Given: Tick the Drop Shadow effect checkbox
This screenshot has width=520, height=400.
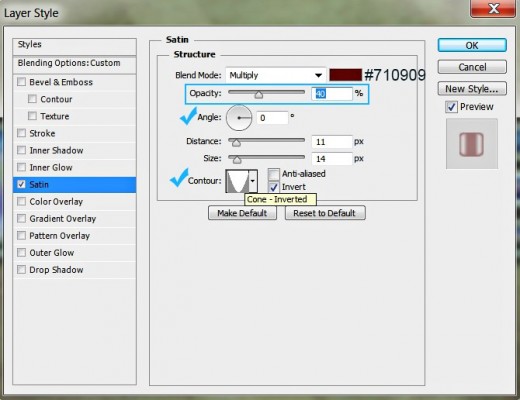Looking at the screenshot, I should [21, 269].
